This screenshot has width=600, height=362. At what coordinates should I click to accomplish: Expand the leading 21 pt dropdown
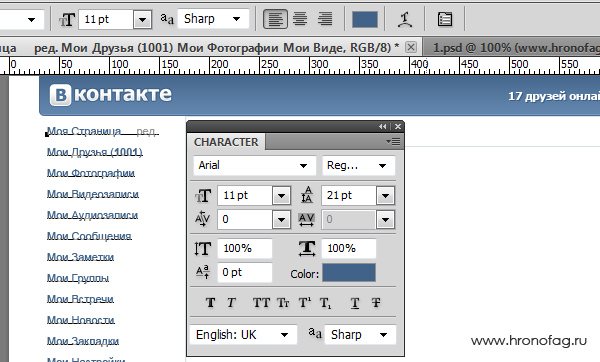(385, 196)
